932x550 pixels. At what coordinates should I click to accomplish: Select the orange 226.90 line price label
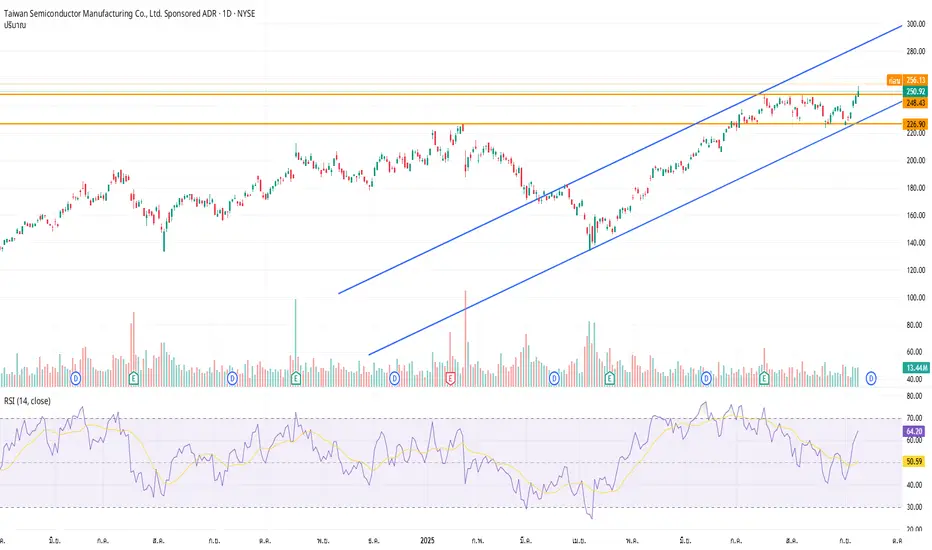point(915,124)
